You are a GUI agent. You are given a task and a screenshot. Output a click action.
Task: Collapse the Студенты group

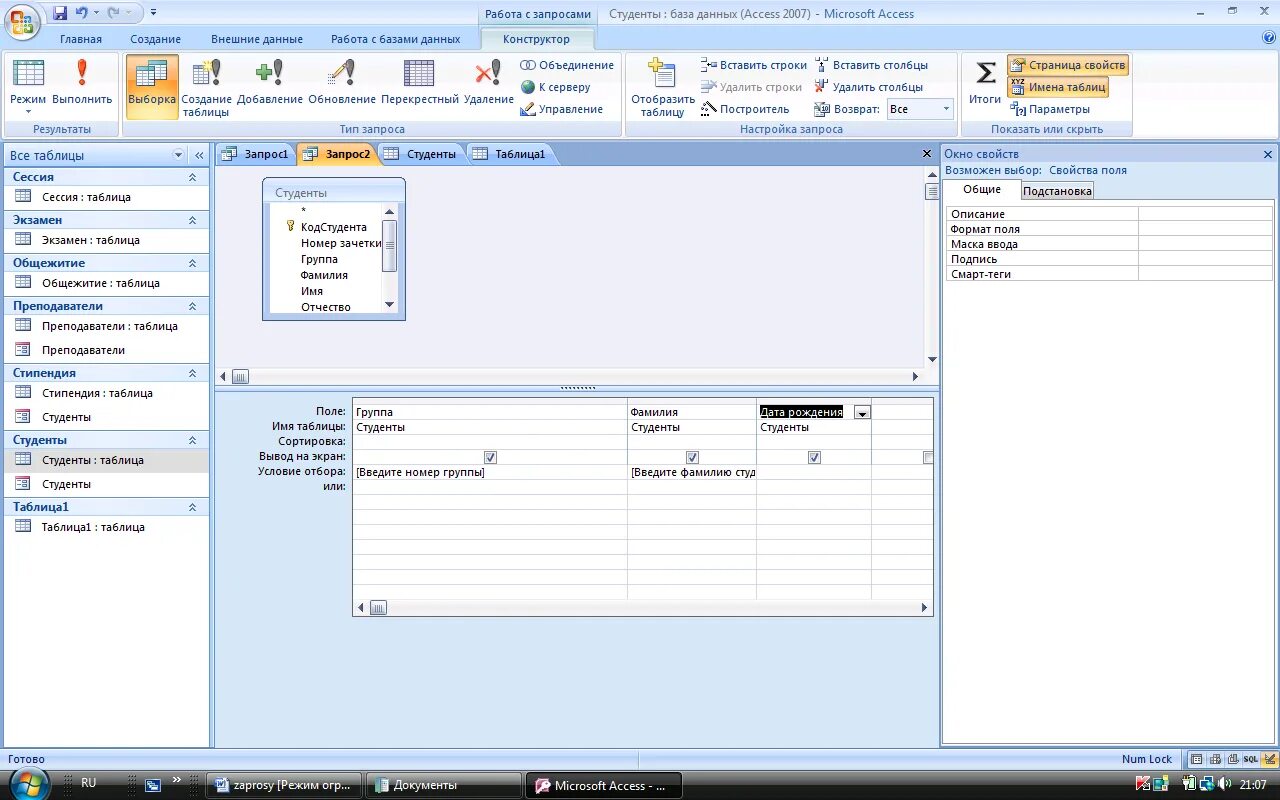[x=192, y=440]
